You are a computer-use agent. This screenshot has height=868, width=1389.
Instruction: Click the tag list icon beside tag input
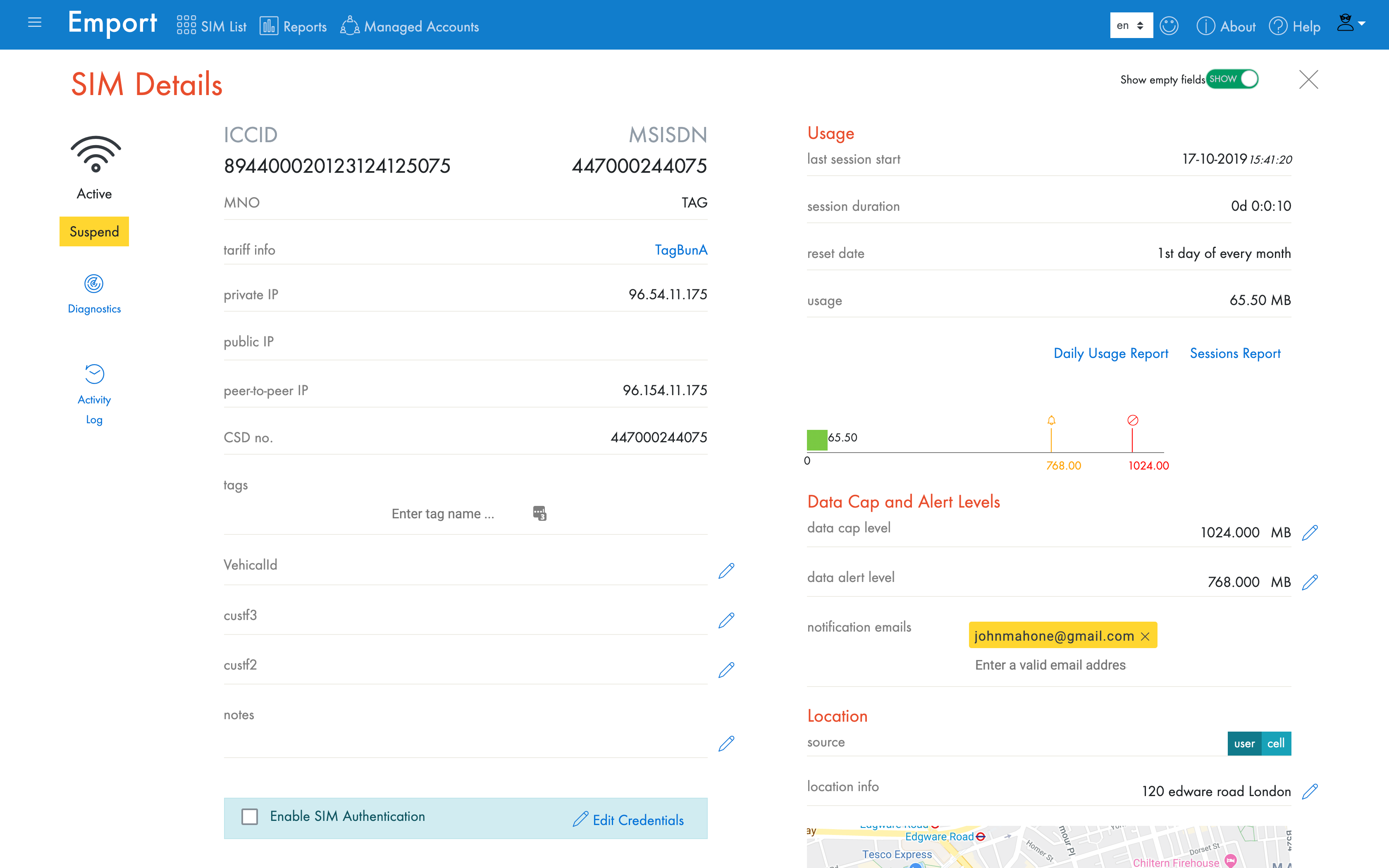click(539, 513)
